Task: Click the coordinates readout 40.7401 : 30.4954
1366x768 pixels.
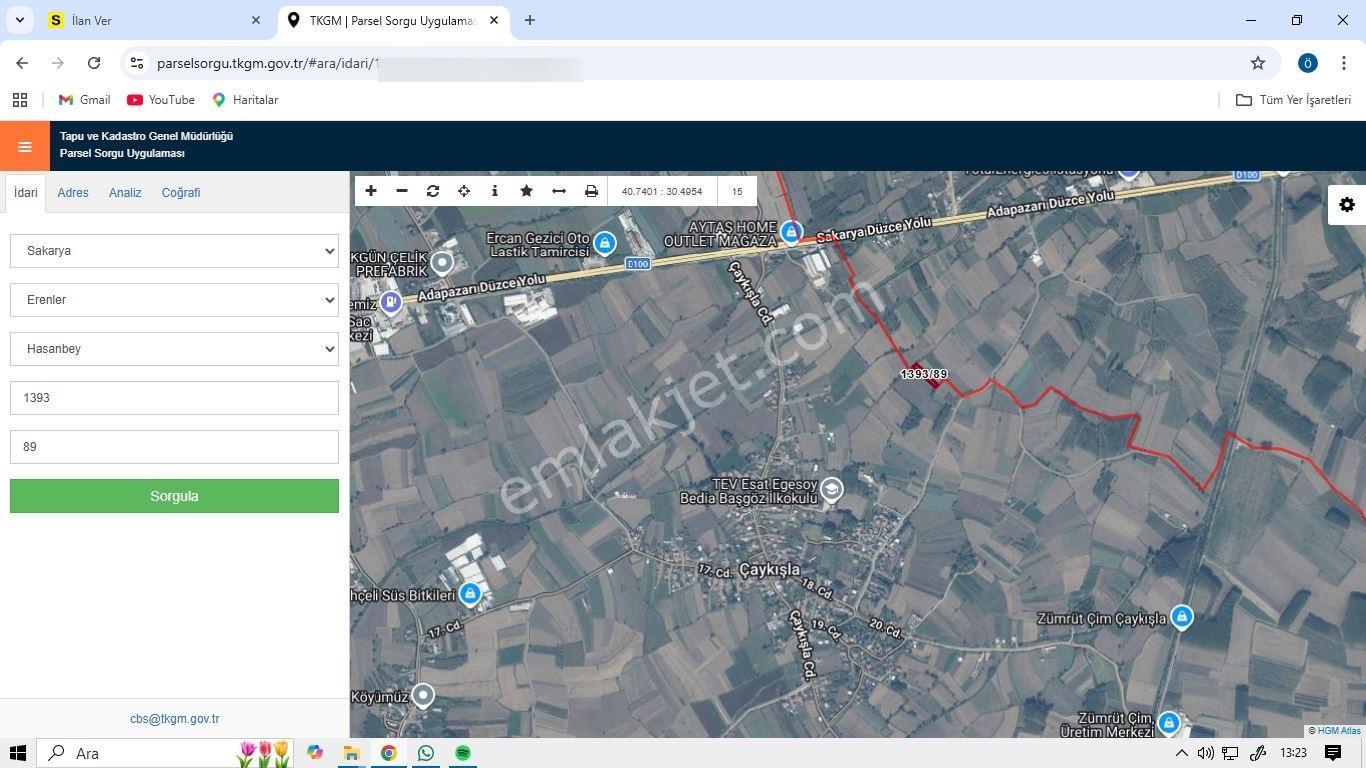Action: point(662,191)
